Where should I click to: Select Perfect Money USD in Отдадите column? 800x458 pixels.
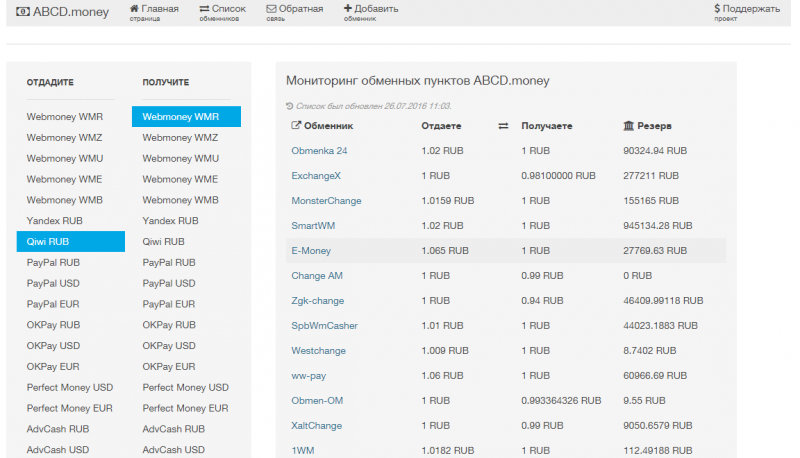coord(70,388)
